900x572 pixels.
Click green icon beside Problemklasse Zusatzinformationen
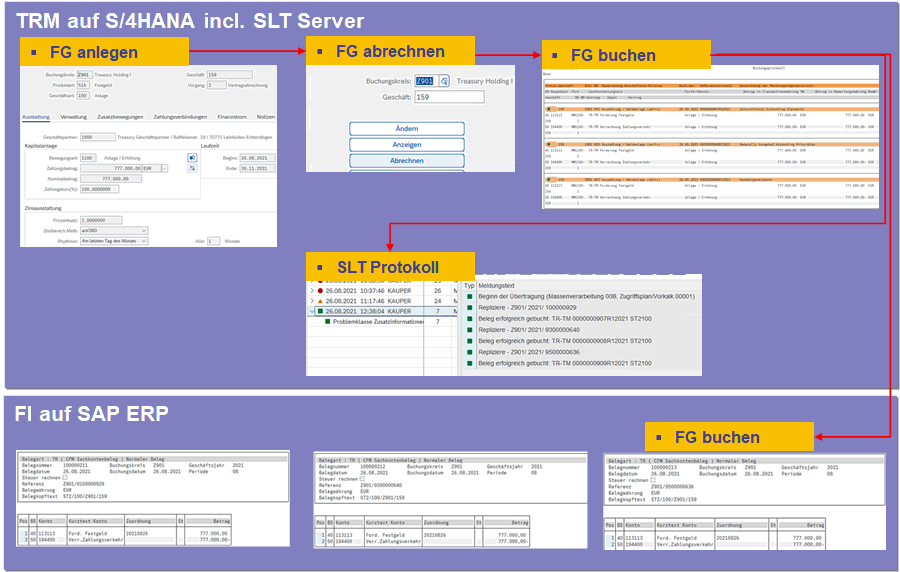[x=328, y=321]
